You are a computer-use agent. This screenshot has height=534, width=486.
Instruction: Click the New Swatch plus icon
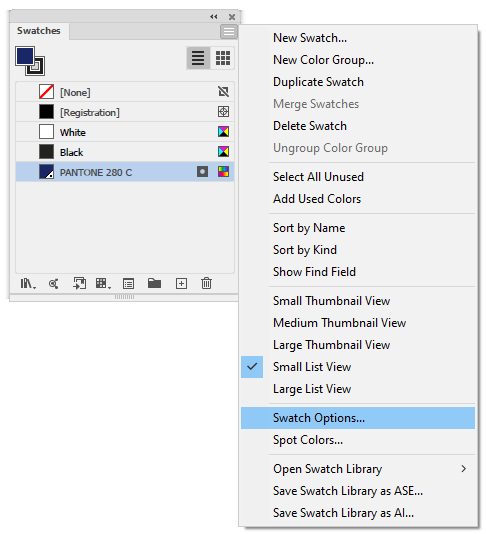pyautogui.click(x=181, y=283)
